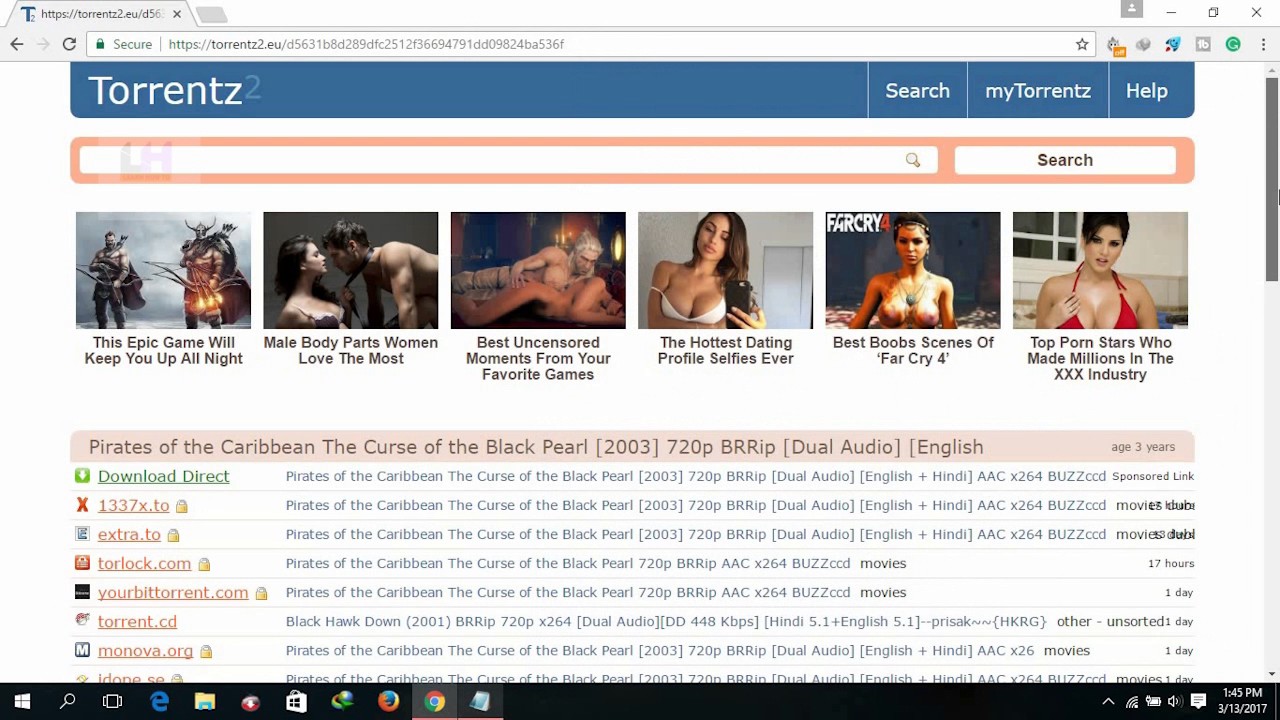Open the Windows Store taskbar icon
Image resolution: width=1280 pixels, height=720 pixels.
click(x=296, y=702)
